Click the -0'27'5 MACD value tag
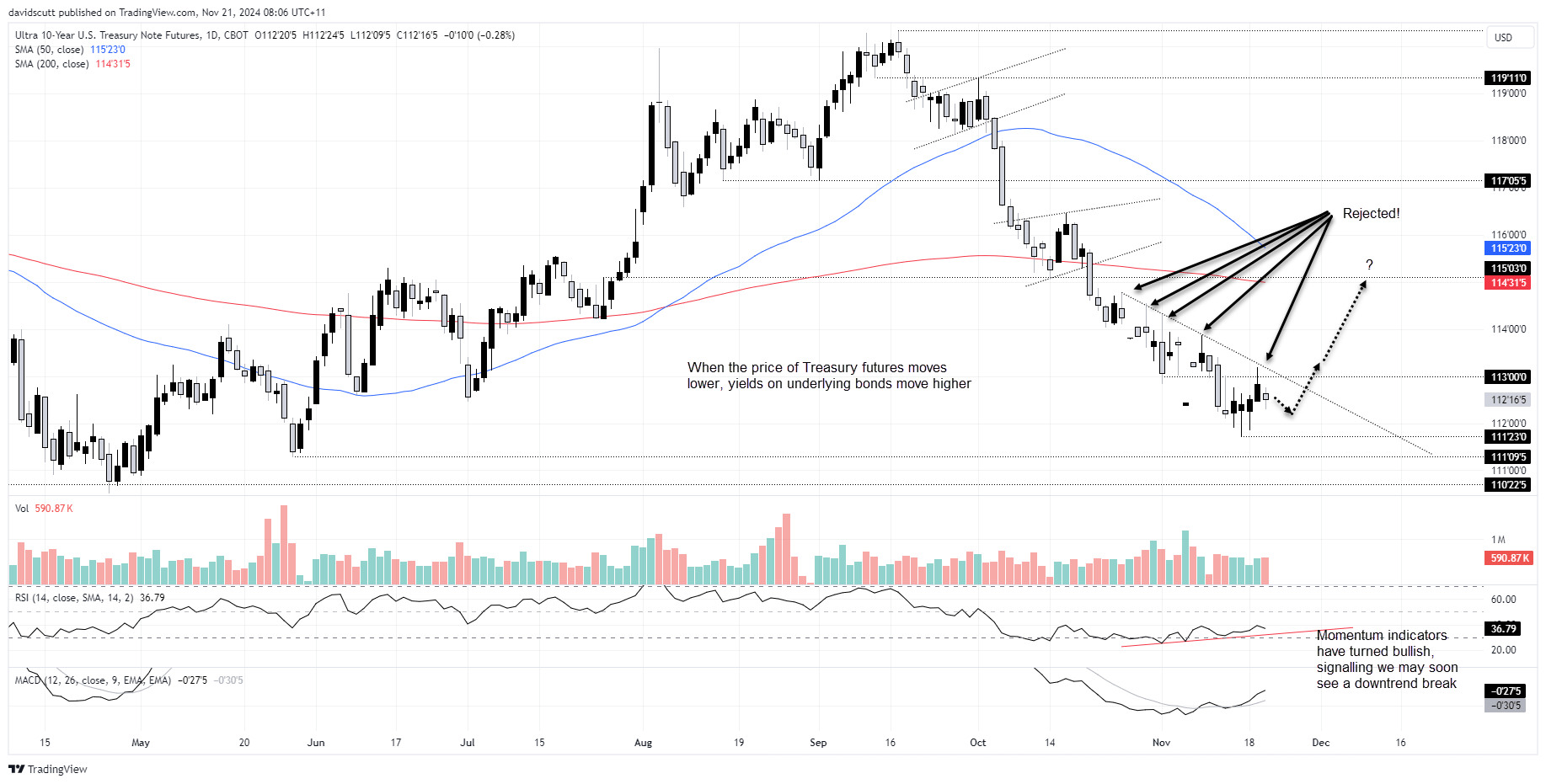The image size is (1546, 784). (x=1505, y=691)
